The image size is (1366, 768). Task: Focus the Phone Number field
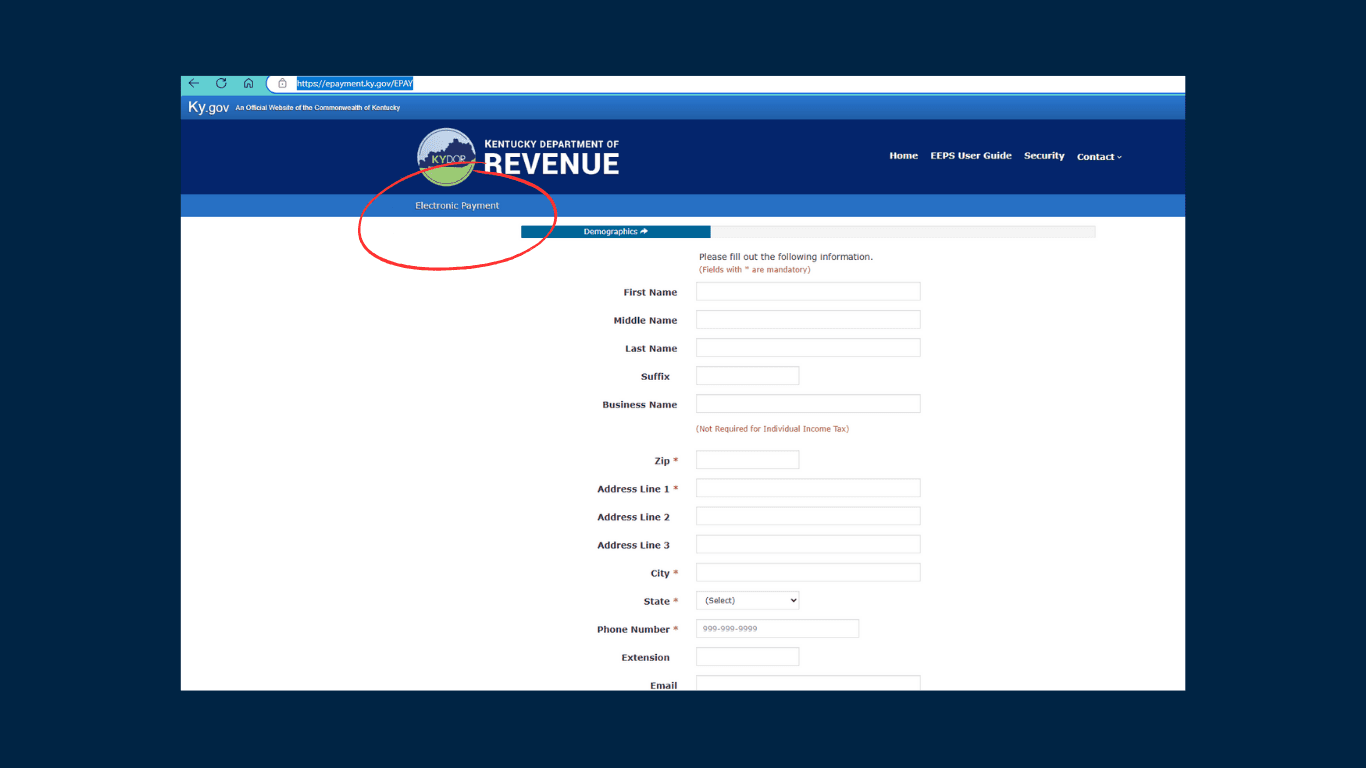pyautogui.click(x=777, y=629)
